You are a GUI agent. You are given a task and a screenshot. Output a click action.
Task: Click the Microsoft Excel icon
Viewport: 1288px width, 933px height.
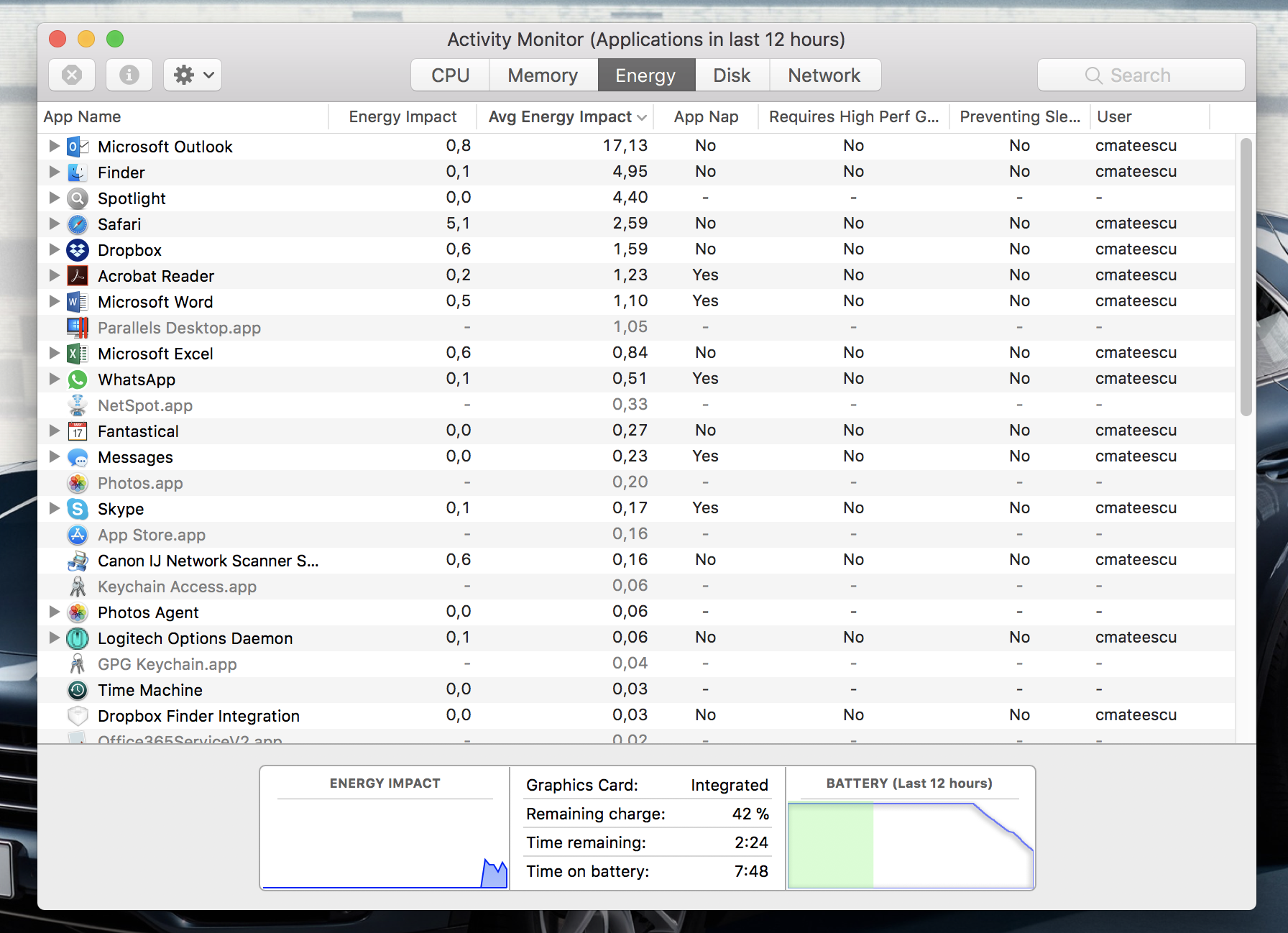tap(78, 354)
